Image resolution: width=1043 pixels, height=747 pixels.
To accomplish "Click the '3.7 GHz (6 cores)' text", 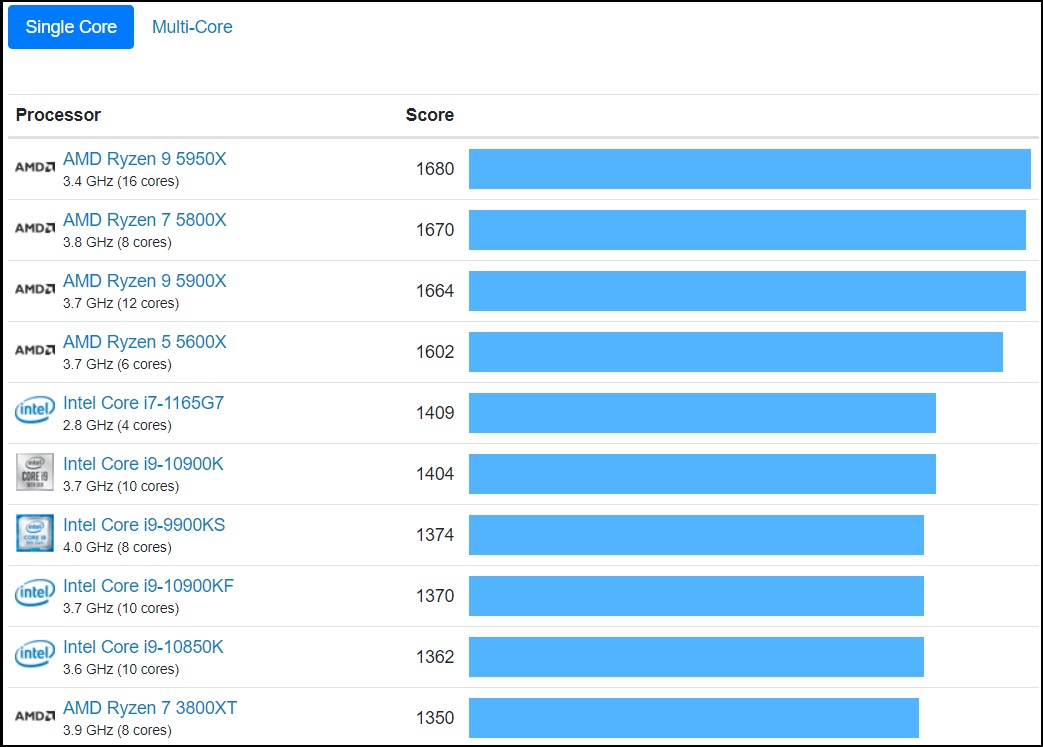I will click(x=117, y=365).
